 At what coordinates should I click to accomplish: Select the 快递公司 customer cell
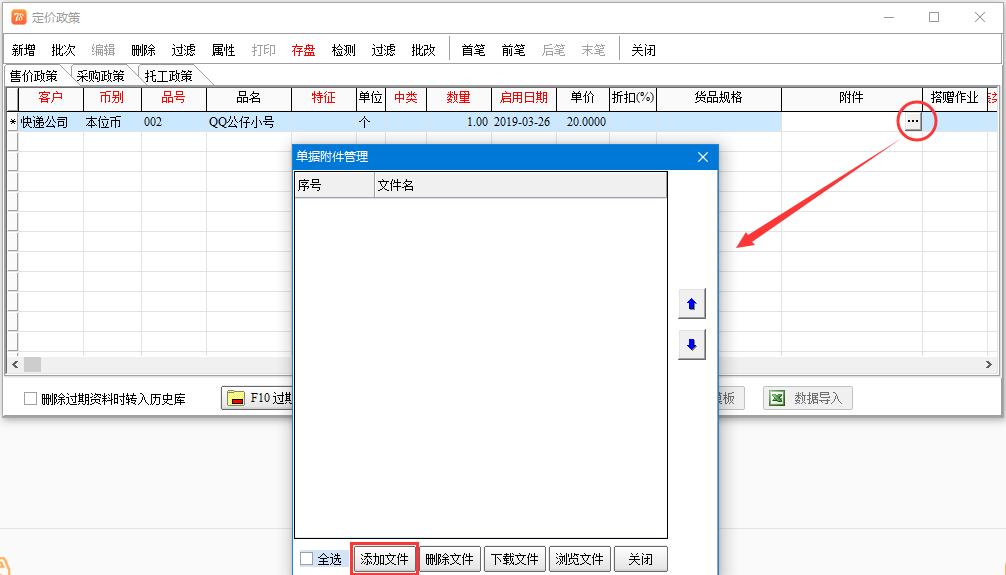pyautogui.click(x=45, y=122)
